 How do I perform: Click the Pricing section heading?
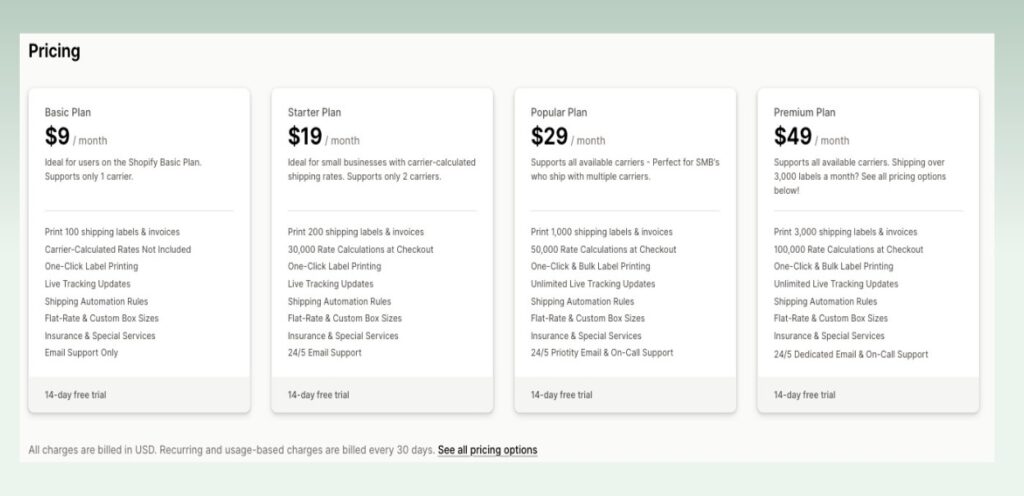54,52
